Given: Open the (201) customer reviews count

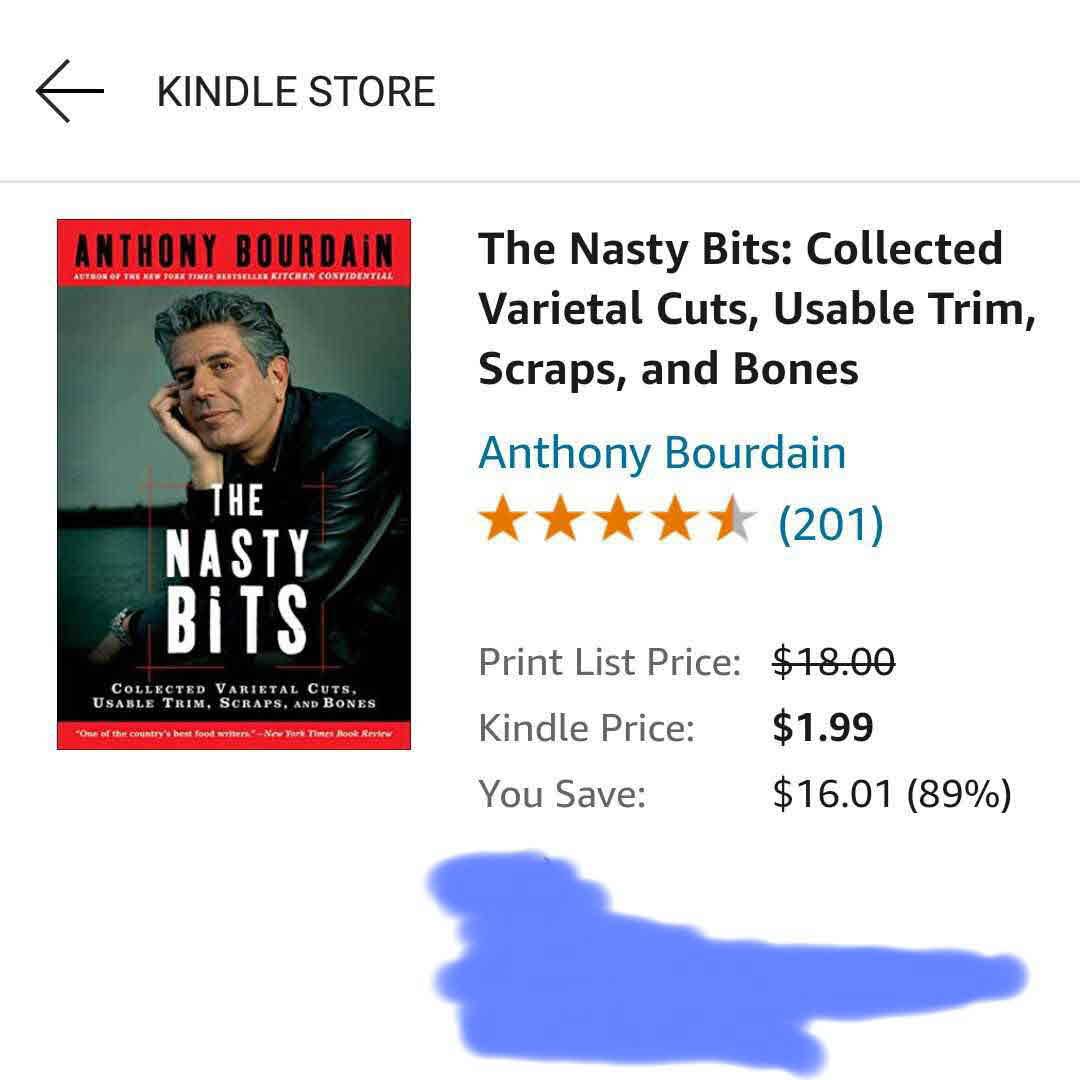Looking at the screenshot, I should (x=830, y=522).
